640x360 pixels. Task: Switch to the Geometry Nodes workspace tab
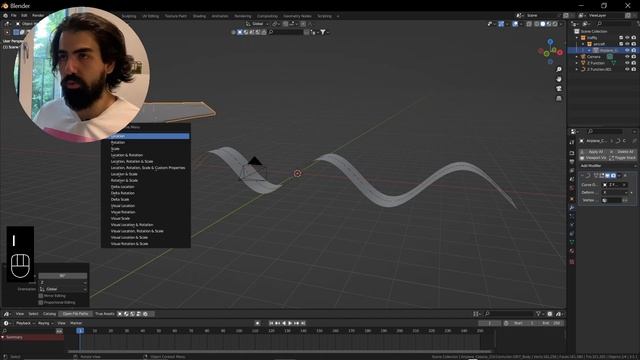(297, 16)
